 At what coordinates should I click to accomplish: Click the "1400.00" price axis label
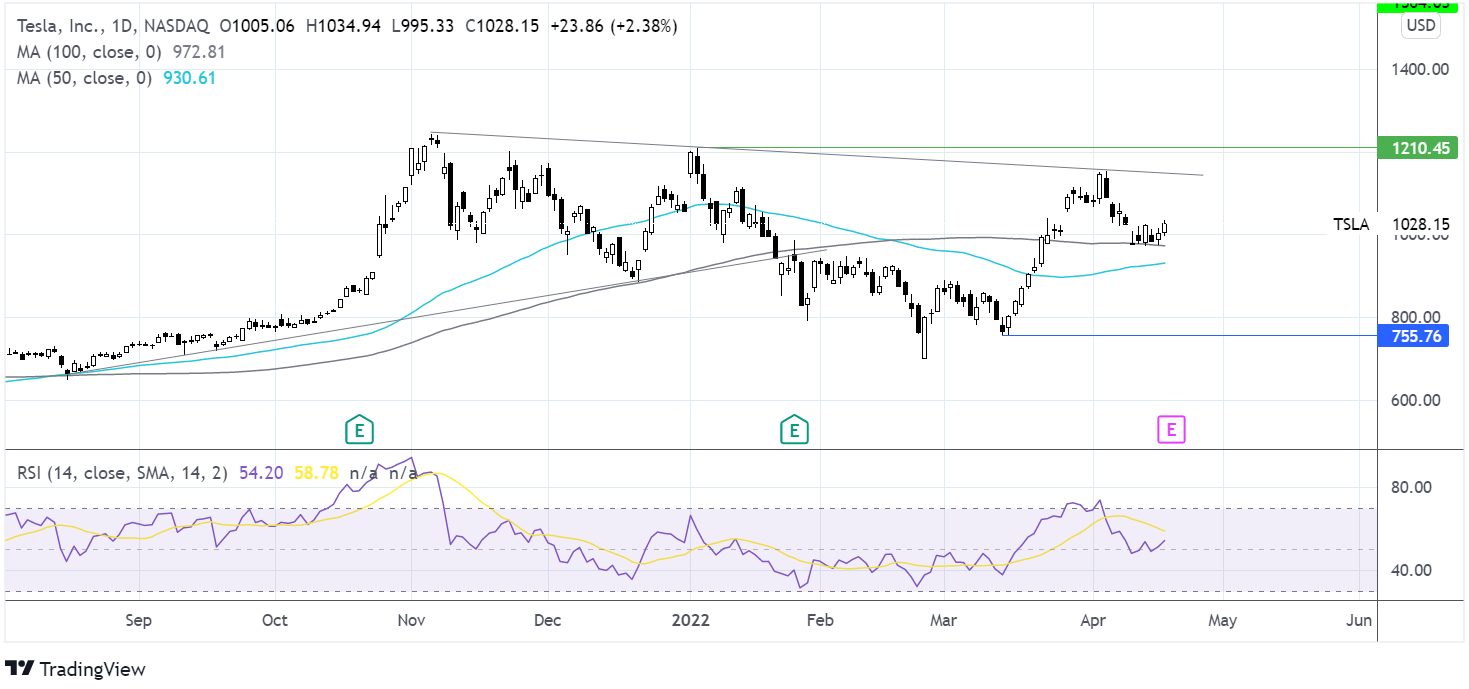(x=1420, y=70)
